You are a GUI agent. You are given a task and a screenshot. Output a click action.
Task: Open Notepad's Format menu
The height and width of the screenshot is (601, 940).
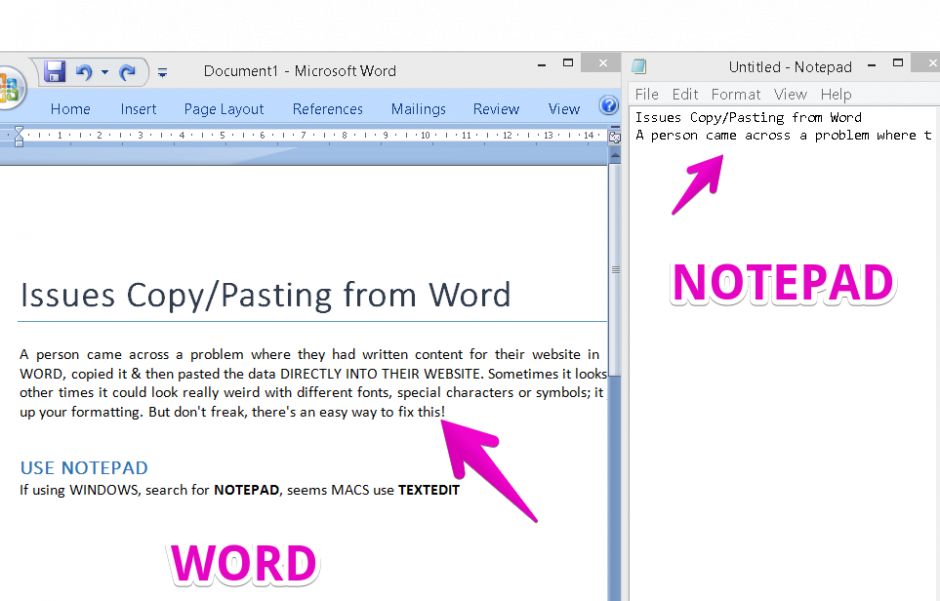[736, 94]
